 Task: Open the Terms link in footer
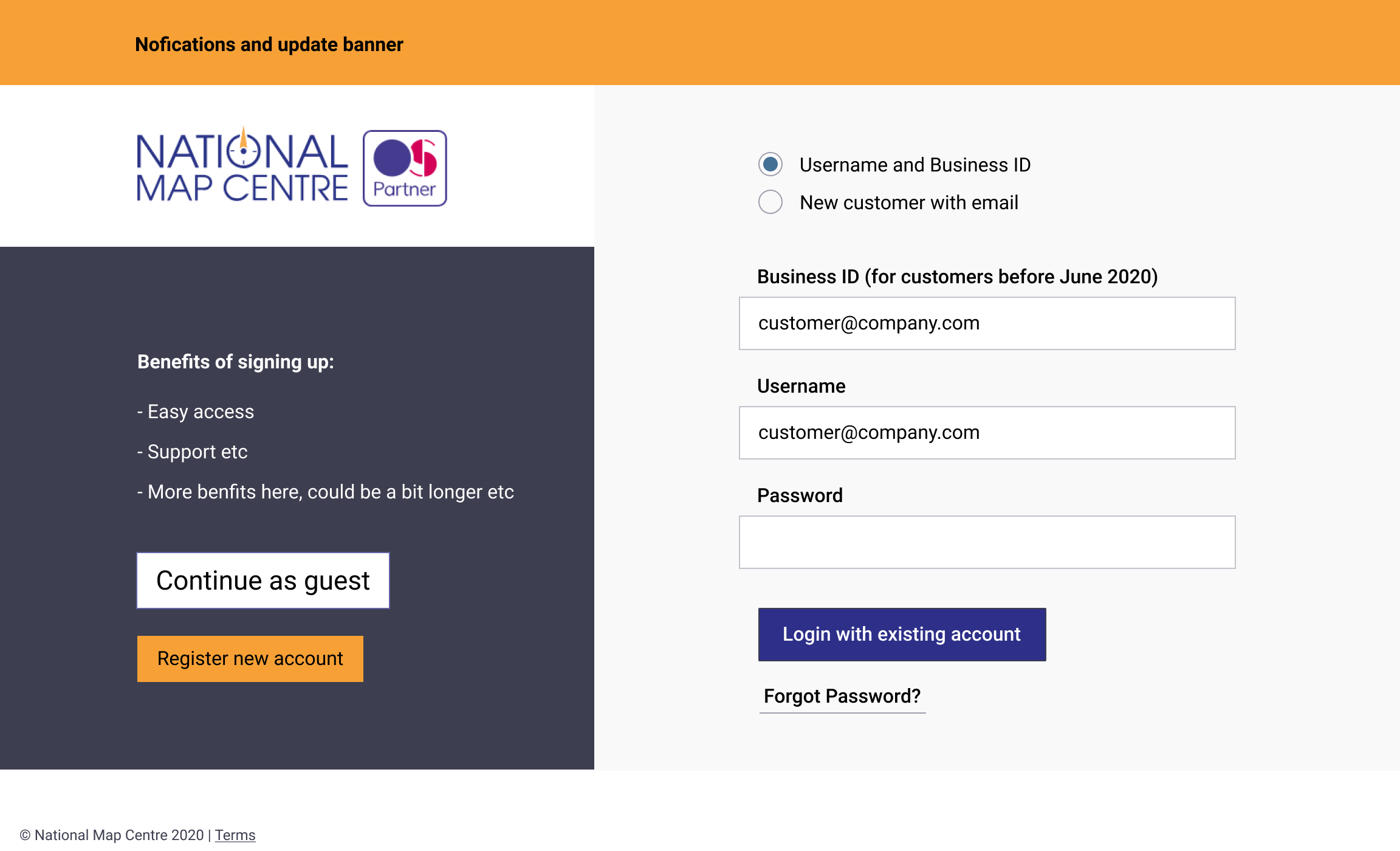tap(235, 835)
